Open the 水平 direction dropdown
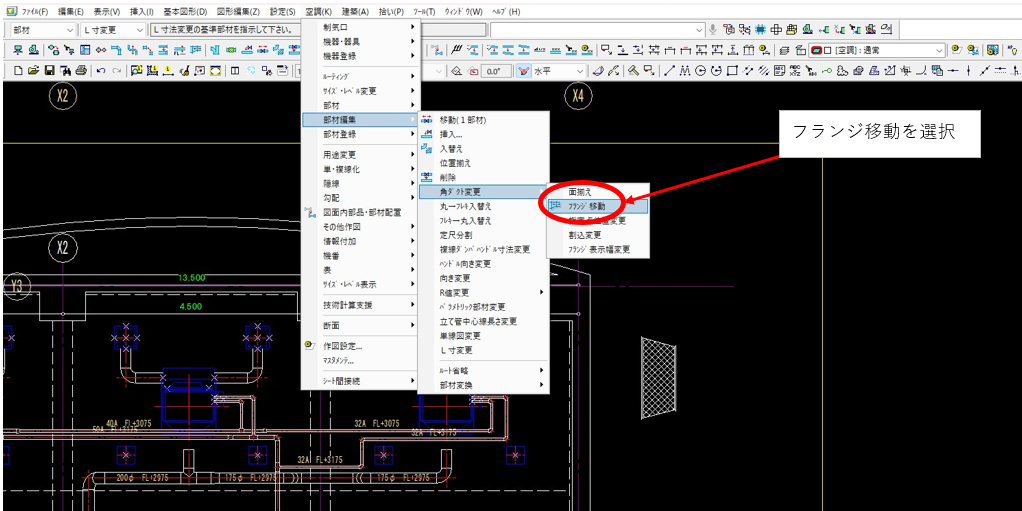1022x511 pixels. pos(558,70)
